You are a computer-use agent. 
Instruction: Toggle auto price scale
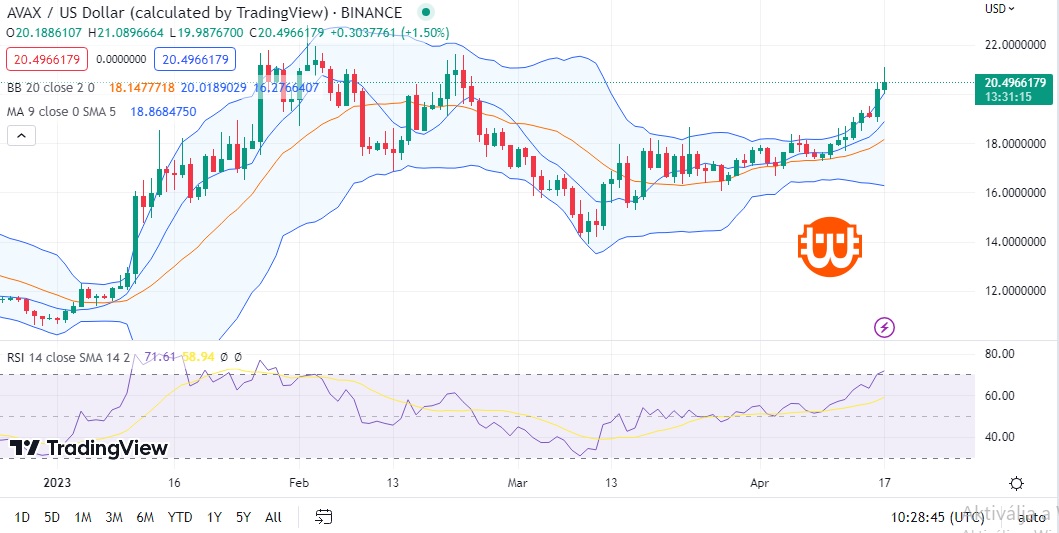pos(1031,517)
